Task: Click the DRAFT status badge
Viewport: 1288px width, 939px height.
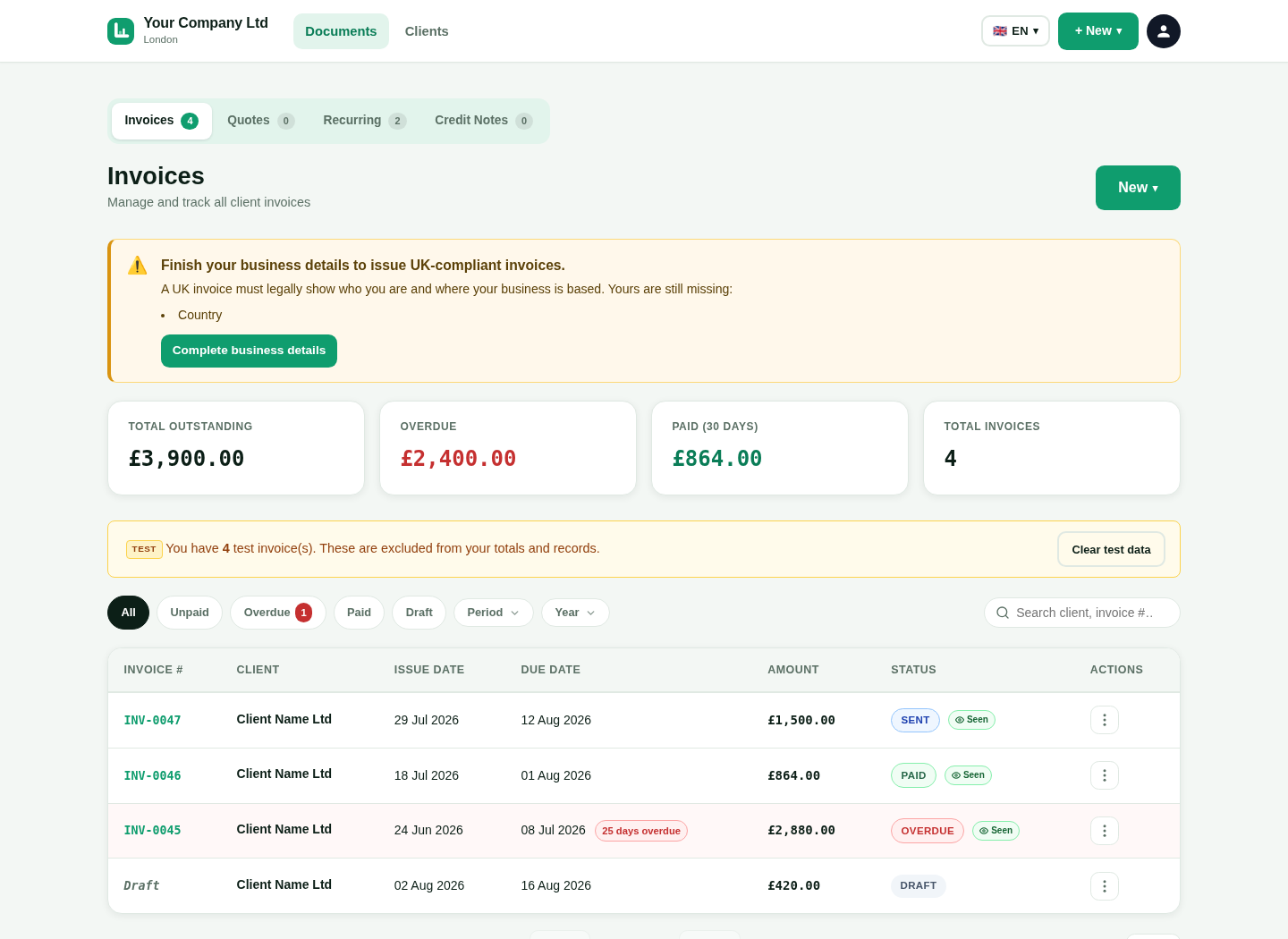Action: tap(919, 886)
